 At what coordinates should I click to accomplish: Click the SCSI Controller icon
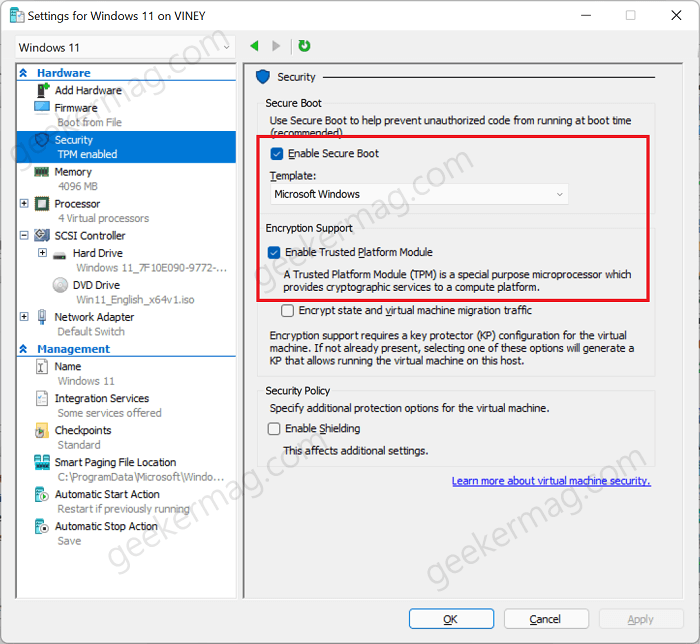pos(42,235)
